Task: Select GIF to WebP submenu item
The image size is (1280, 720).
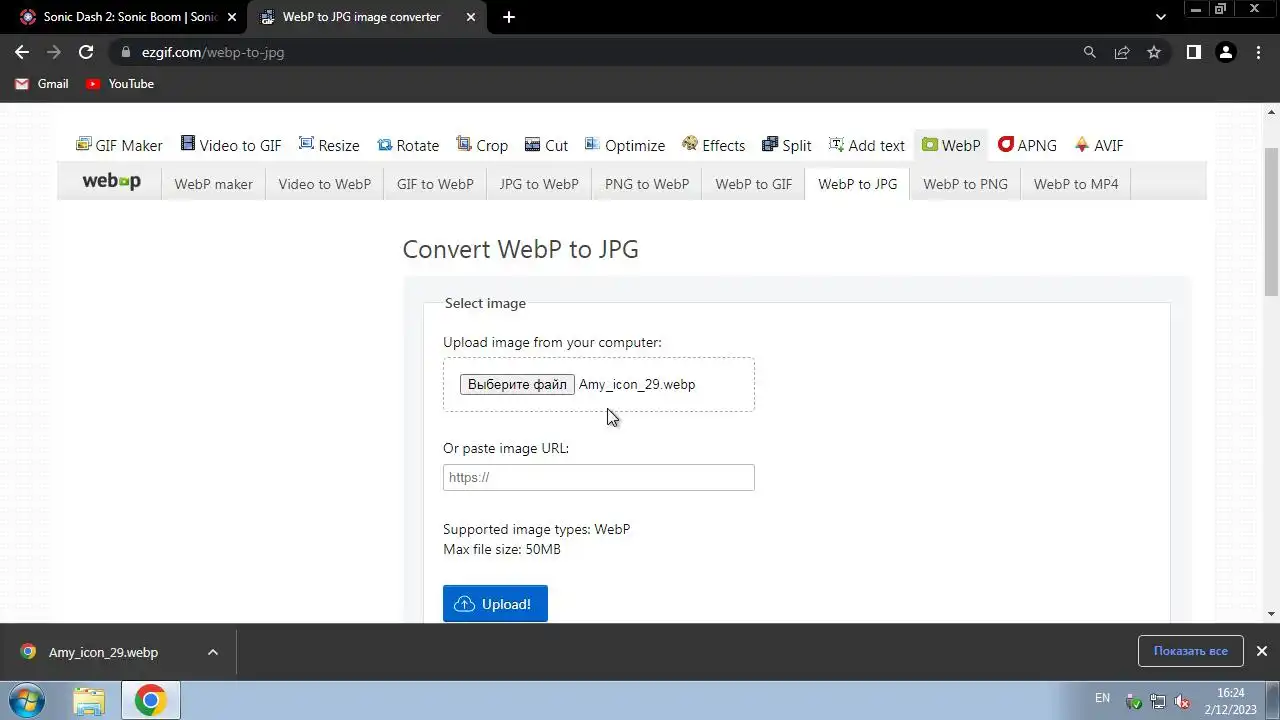Action: tap(435, 184)
